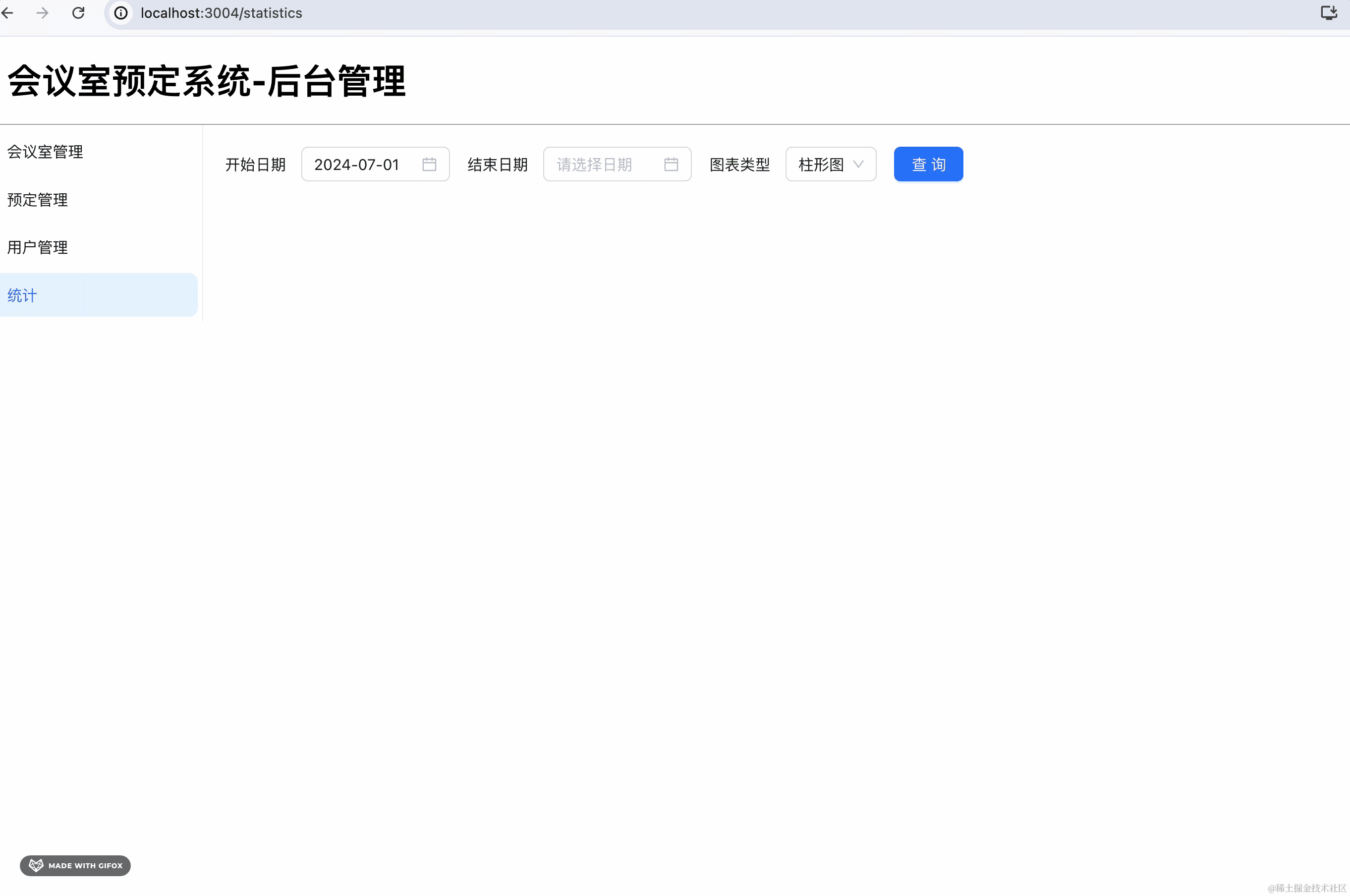
Task: Click the chevron arrow of 图表类型 select
Action: [858, 165]
